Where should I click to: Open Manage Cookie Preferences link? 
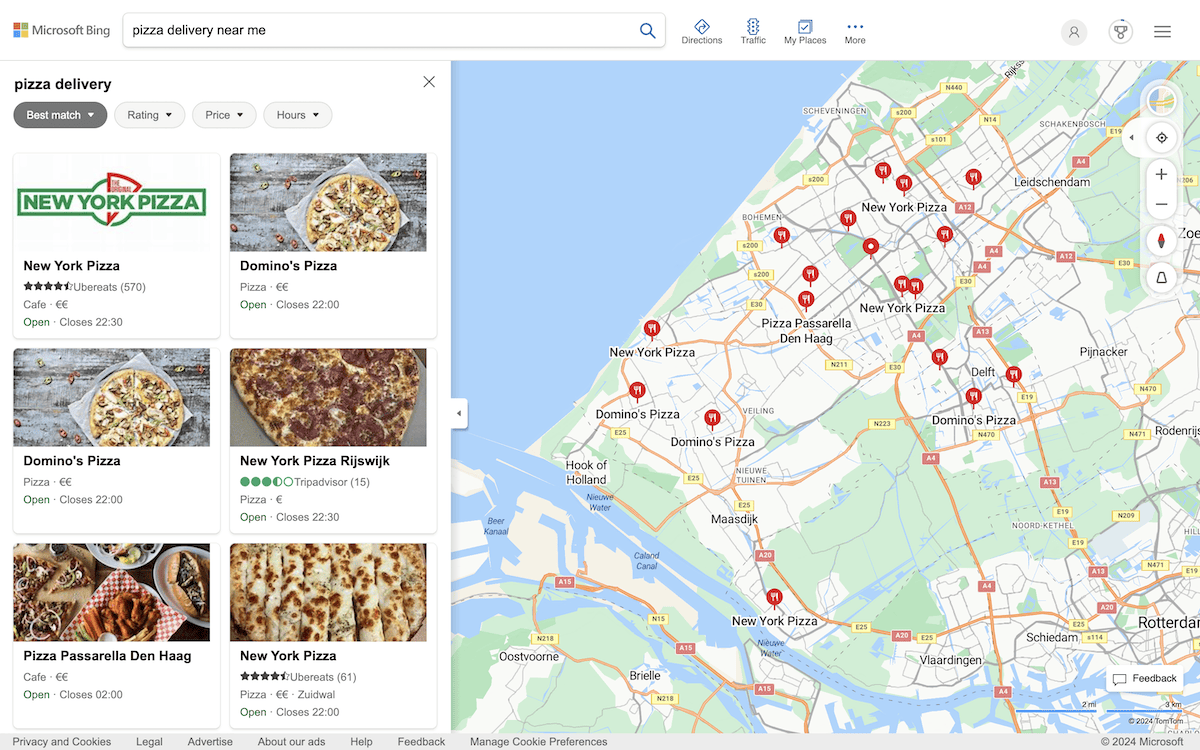tap(538, 742)
